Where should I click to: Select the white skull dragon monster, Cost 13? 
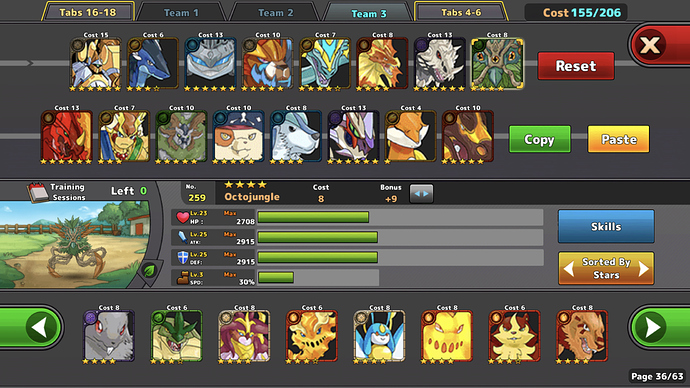pyautogui.click(x=440, y=64)
